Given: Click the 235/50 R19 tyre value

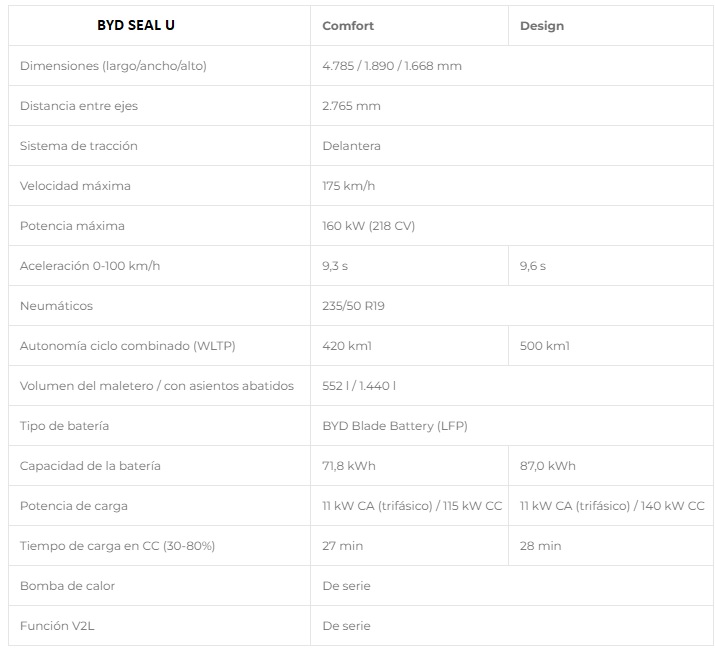Looking at the screenshot, I should coord(353,306).
